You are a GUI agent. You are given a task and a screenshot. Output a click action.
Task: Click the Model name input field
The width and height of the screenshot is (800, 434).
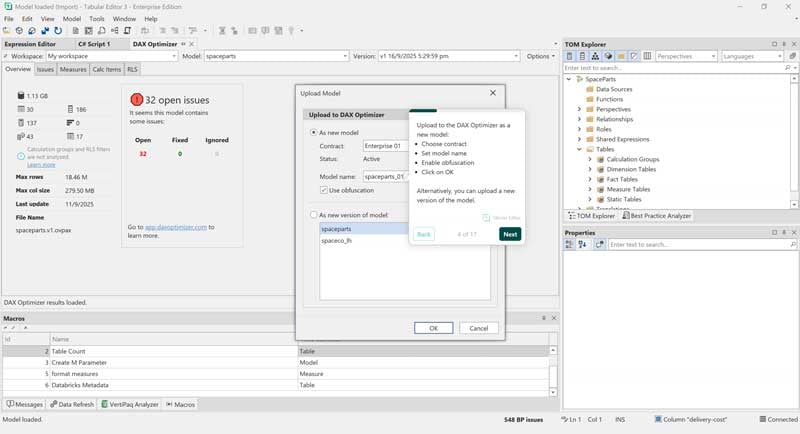tap(385, 176)
